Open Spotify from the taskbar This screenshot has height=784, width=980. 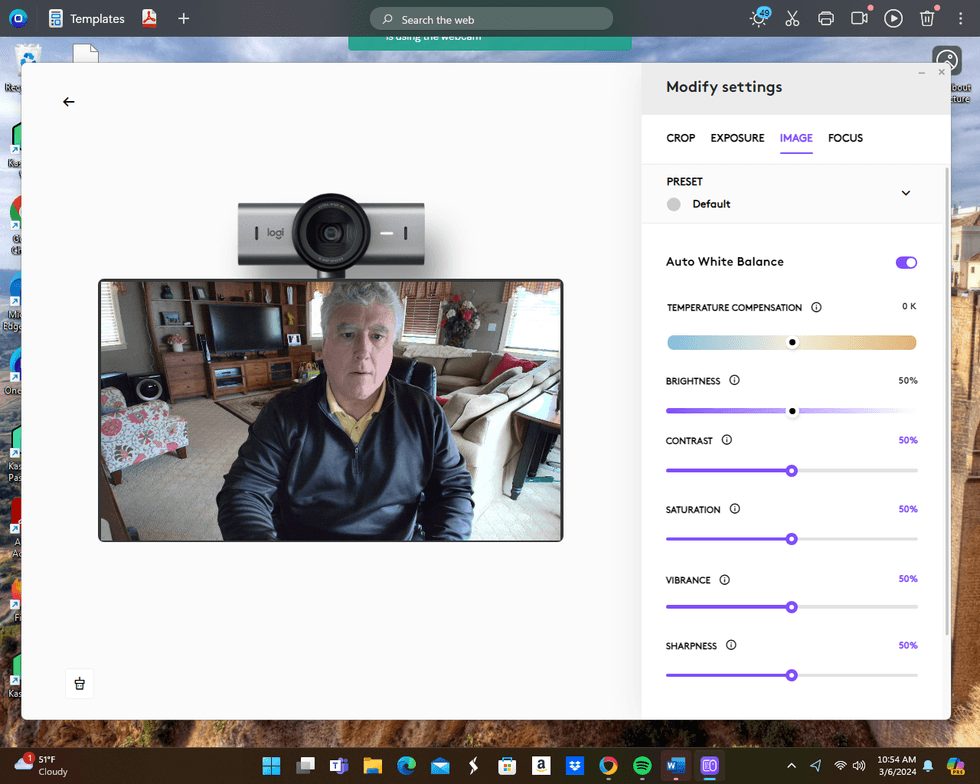[641, 766]
